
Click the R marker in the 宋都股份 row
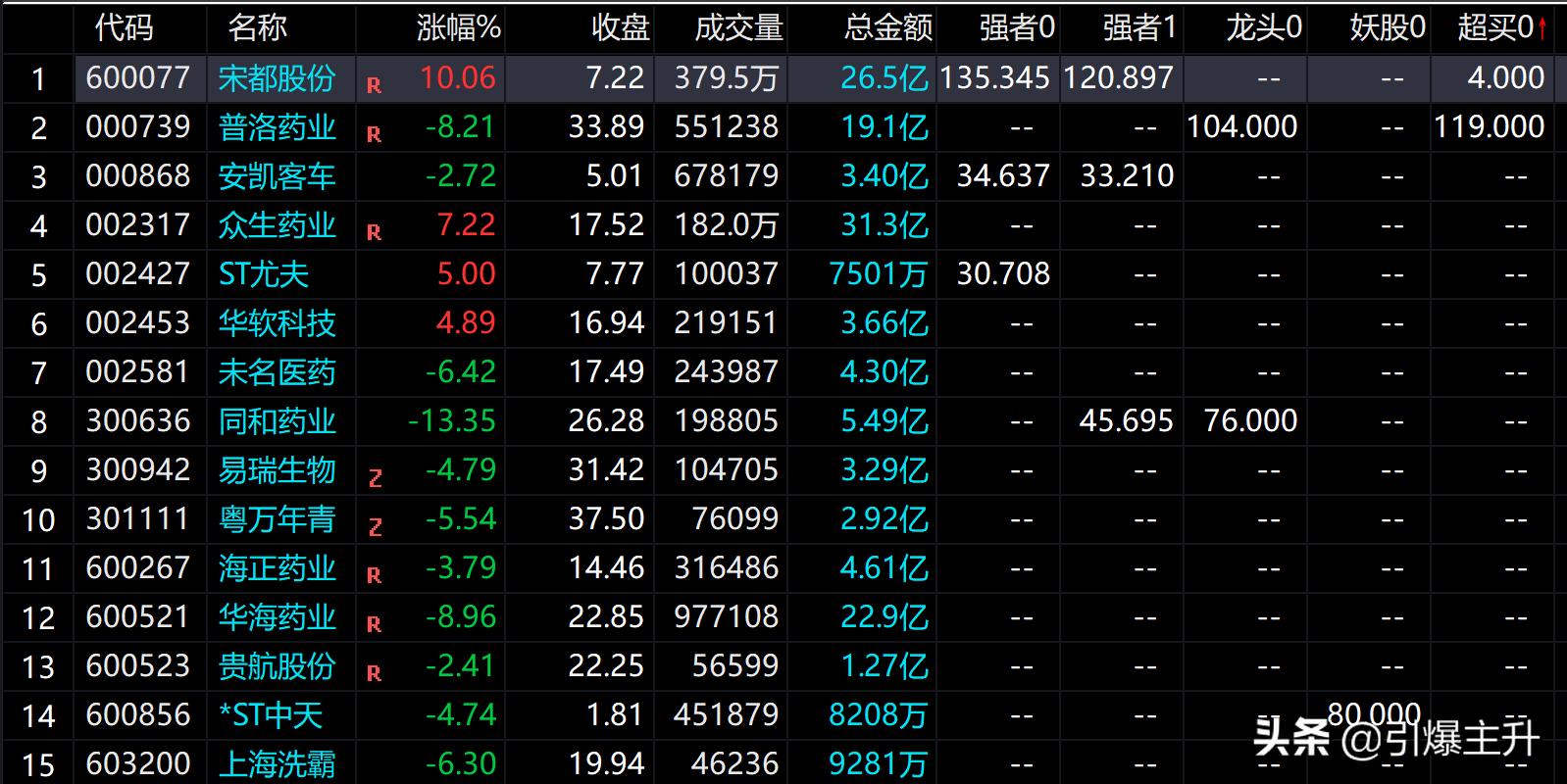coord(374,86)
